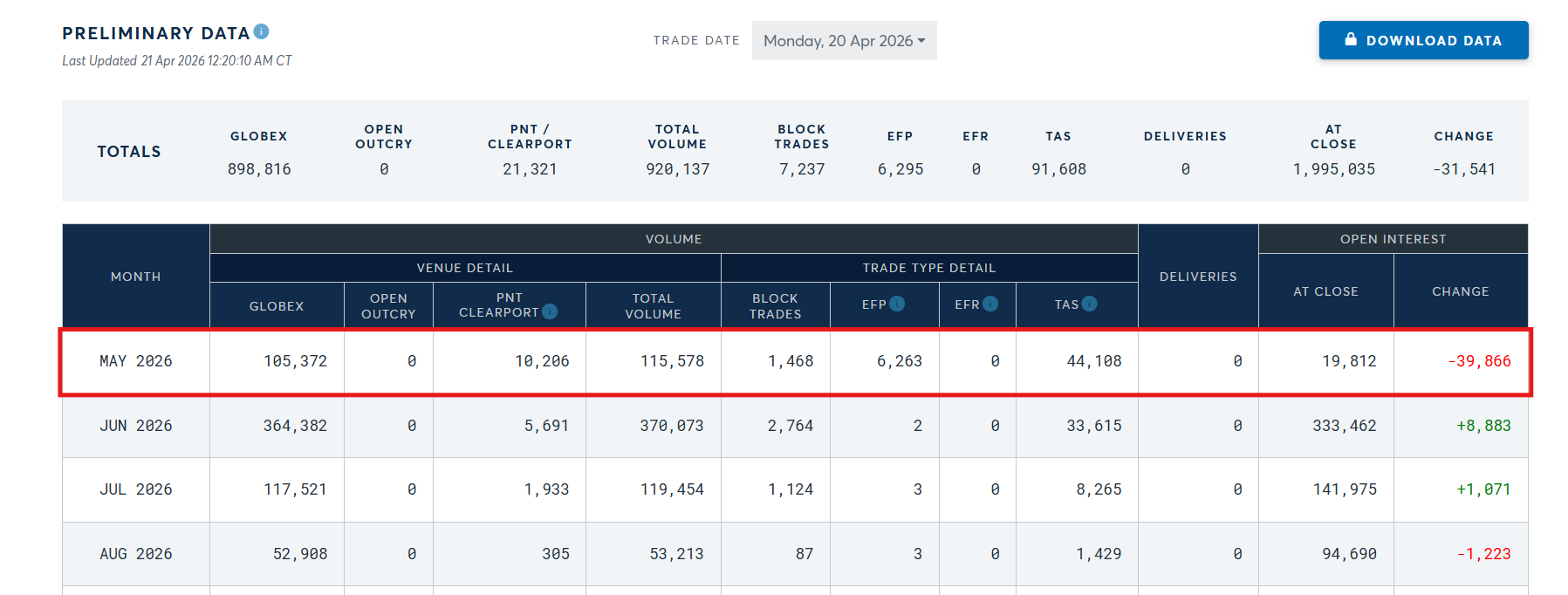Click the AUG 2026 month cell

point(136,554)
